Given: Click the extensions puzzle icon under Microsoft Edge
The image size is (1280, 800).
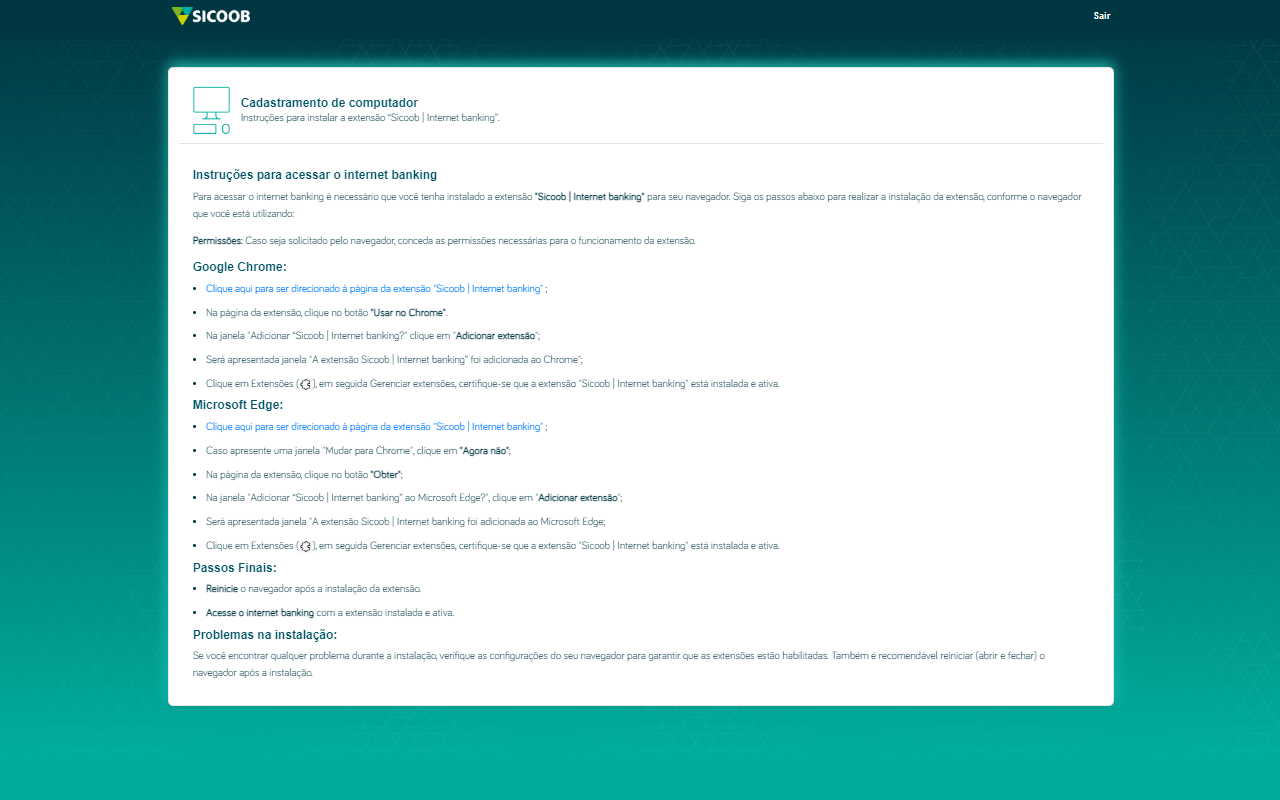Looking at the screenshot, I should point(306,546).
